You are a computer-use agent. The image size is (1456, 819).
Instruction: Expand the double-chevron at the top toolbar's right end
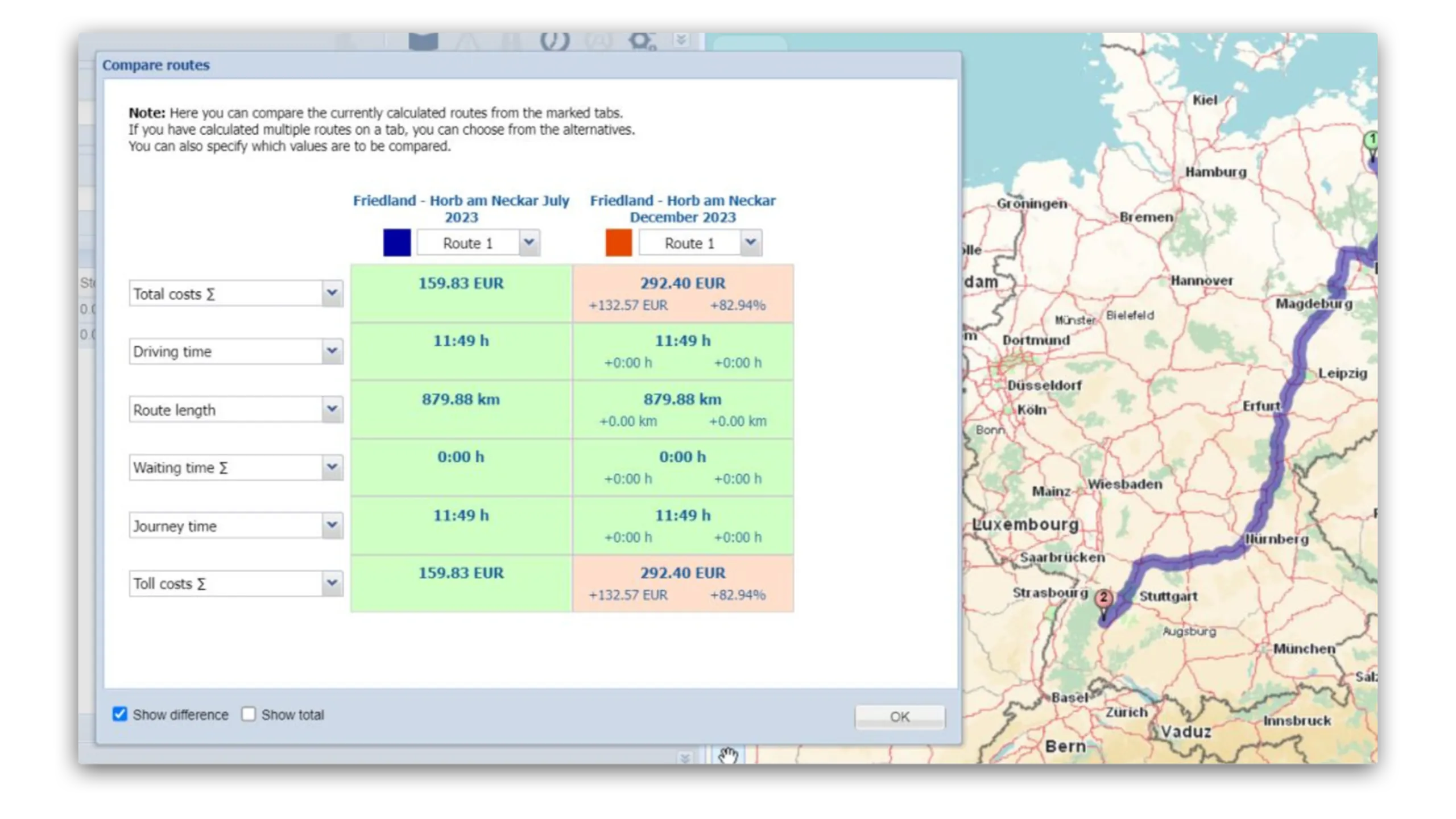click(x=681, y=40)
